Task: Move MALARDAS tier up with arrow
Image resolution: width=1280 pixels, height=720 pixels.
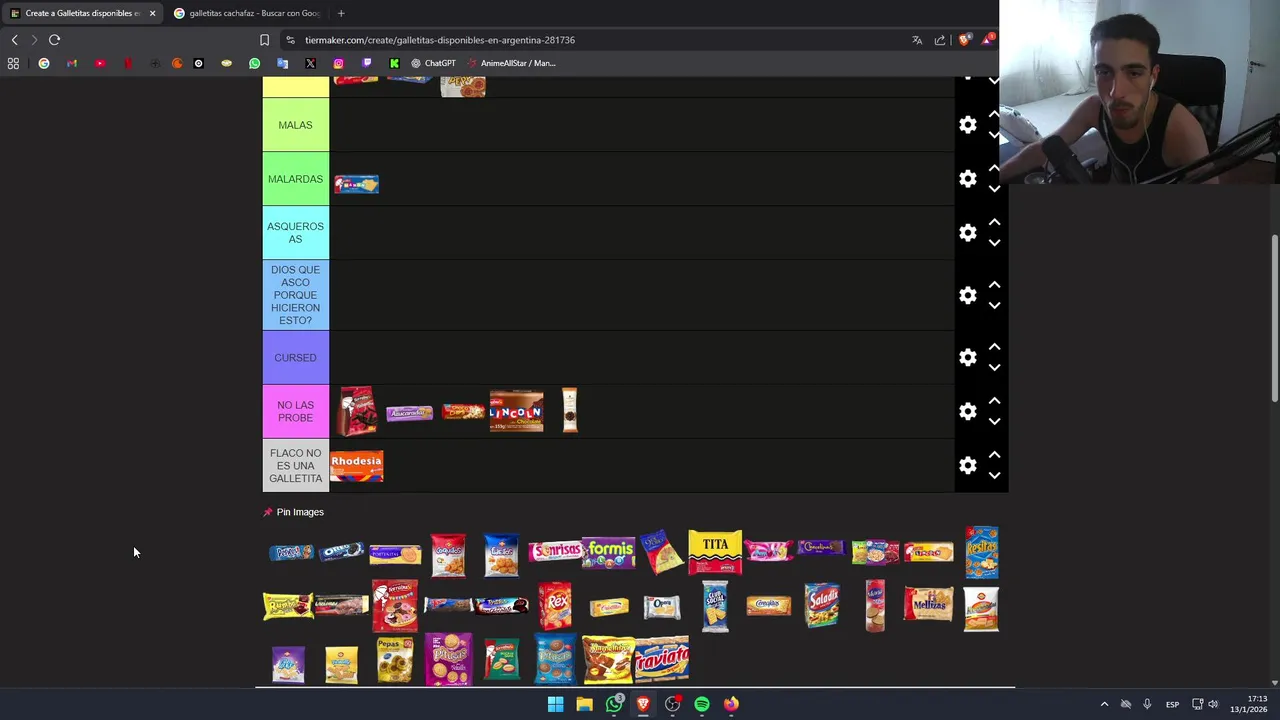Action: [x=994, y=169]
